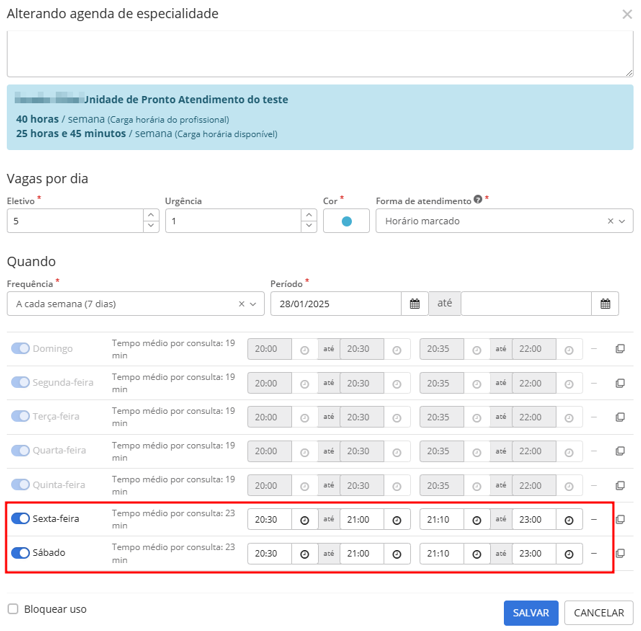The image size is (641, 631).
Task: Copy Sábado schedule using copy icon
Action: (620, 553)
